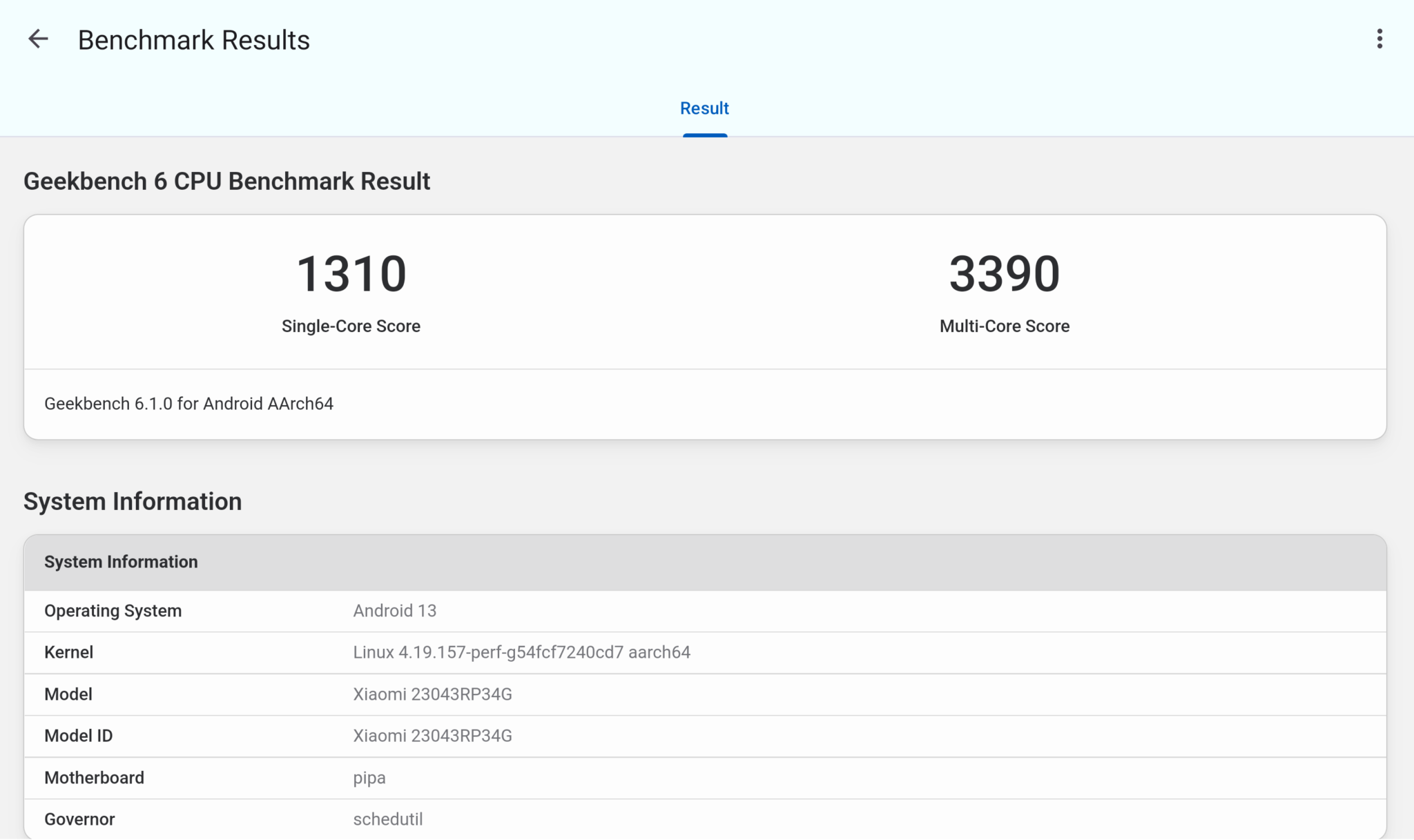
Task: Click the 3390 multi-core score
Action: coord(1004,274)
